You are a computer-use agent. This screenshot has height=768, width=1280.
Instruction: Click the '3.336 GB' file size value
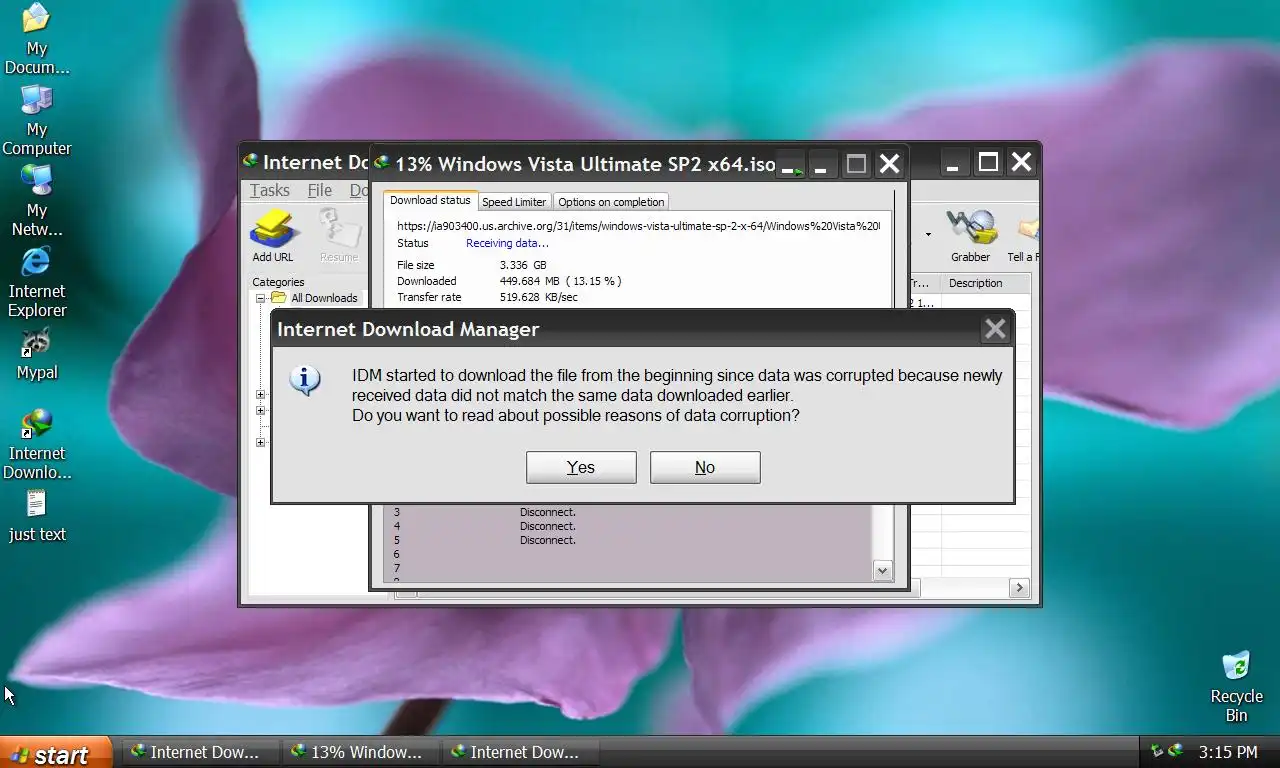523,265
